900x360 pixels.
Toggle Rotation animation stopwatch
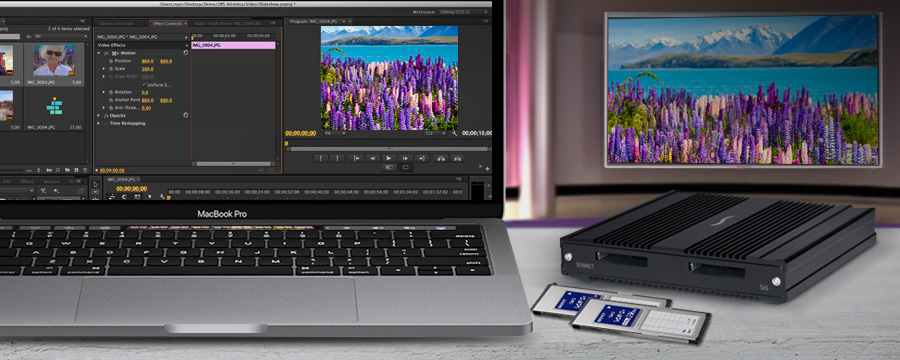point(111,92)
